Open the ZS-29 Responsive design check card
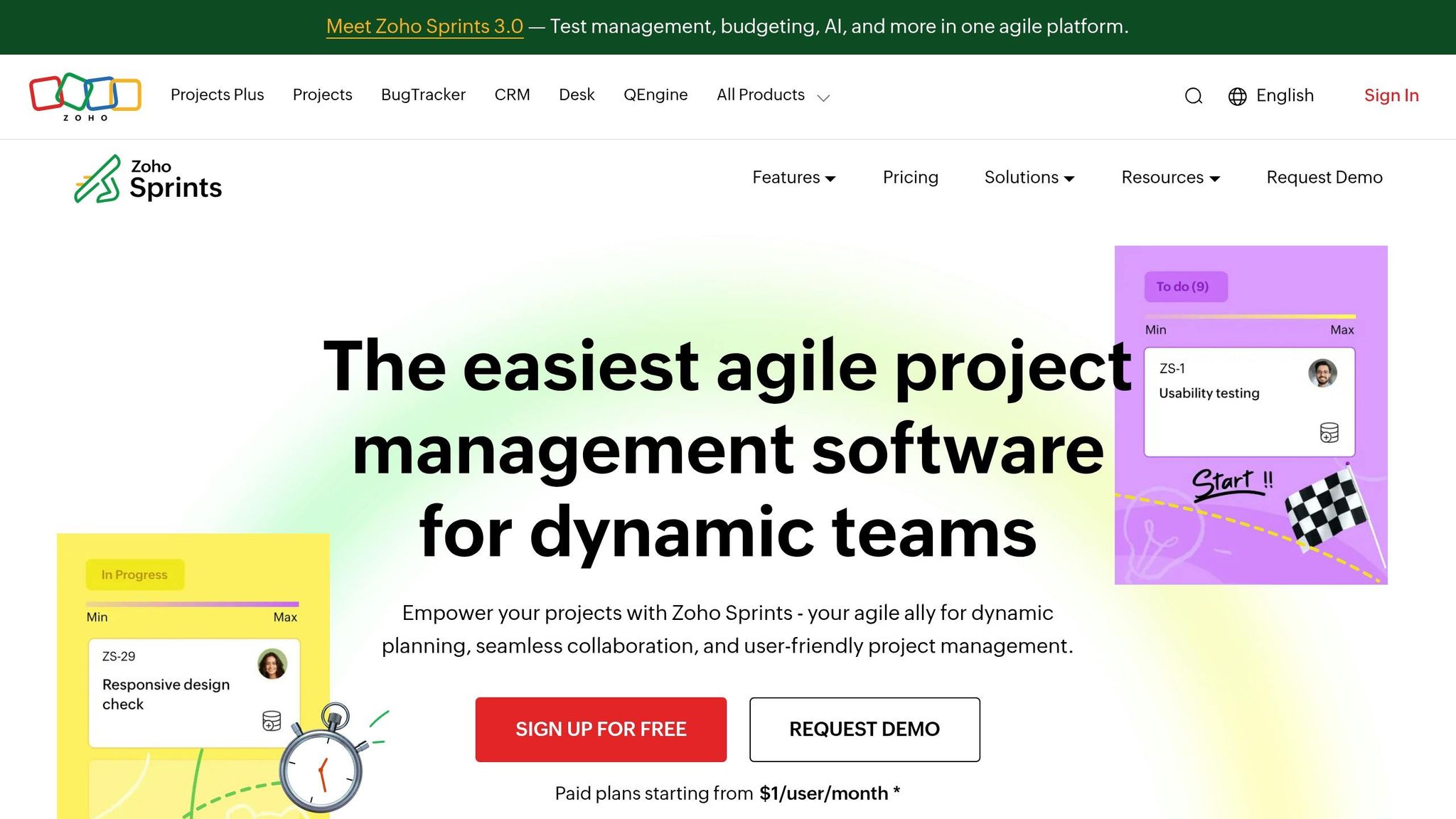This screenshot has width=1456, height=819. point(194,693)
